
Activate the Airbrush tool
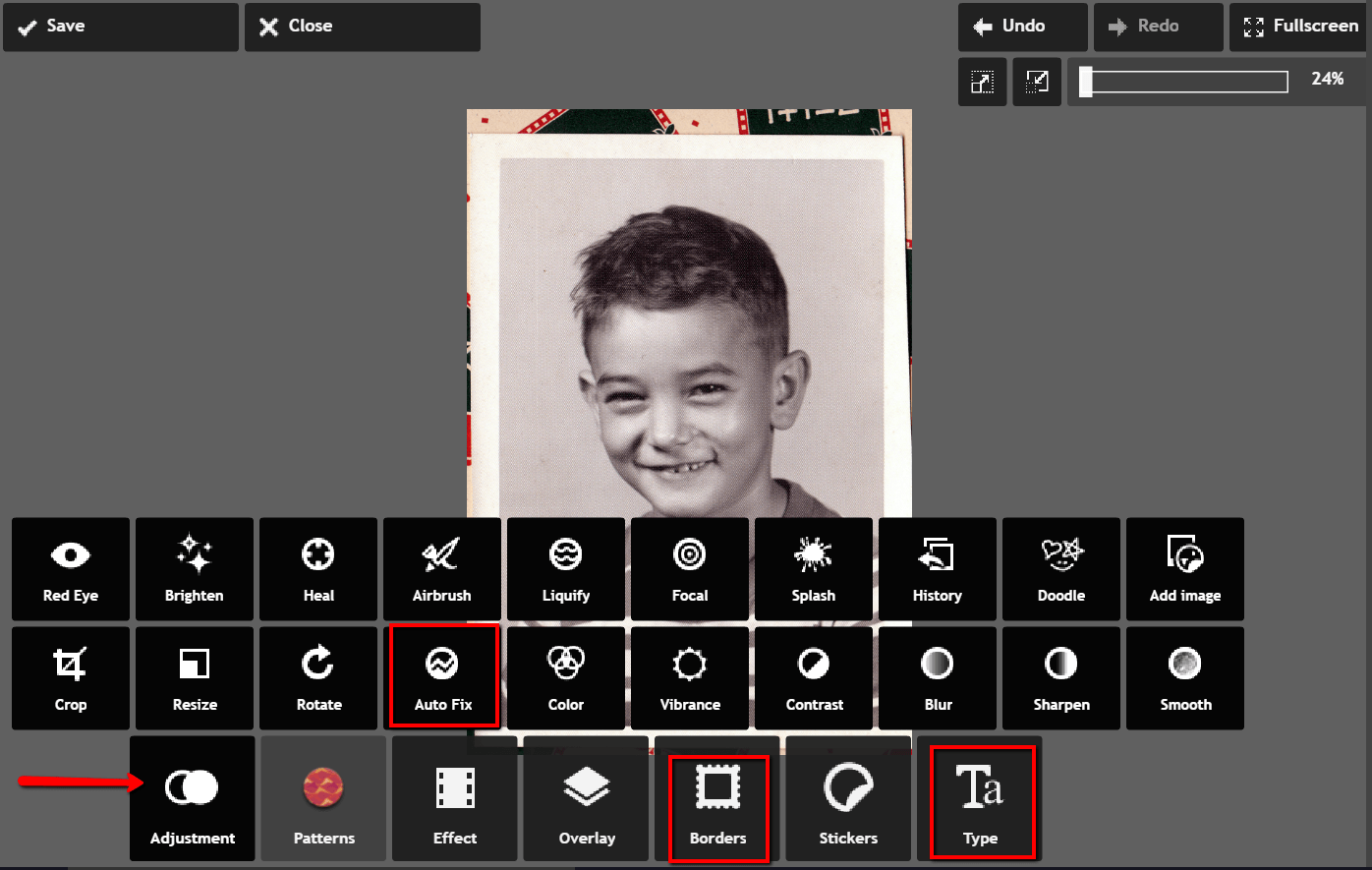point(441,569)
